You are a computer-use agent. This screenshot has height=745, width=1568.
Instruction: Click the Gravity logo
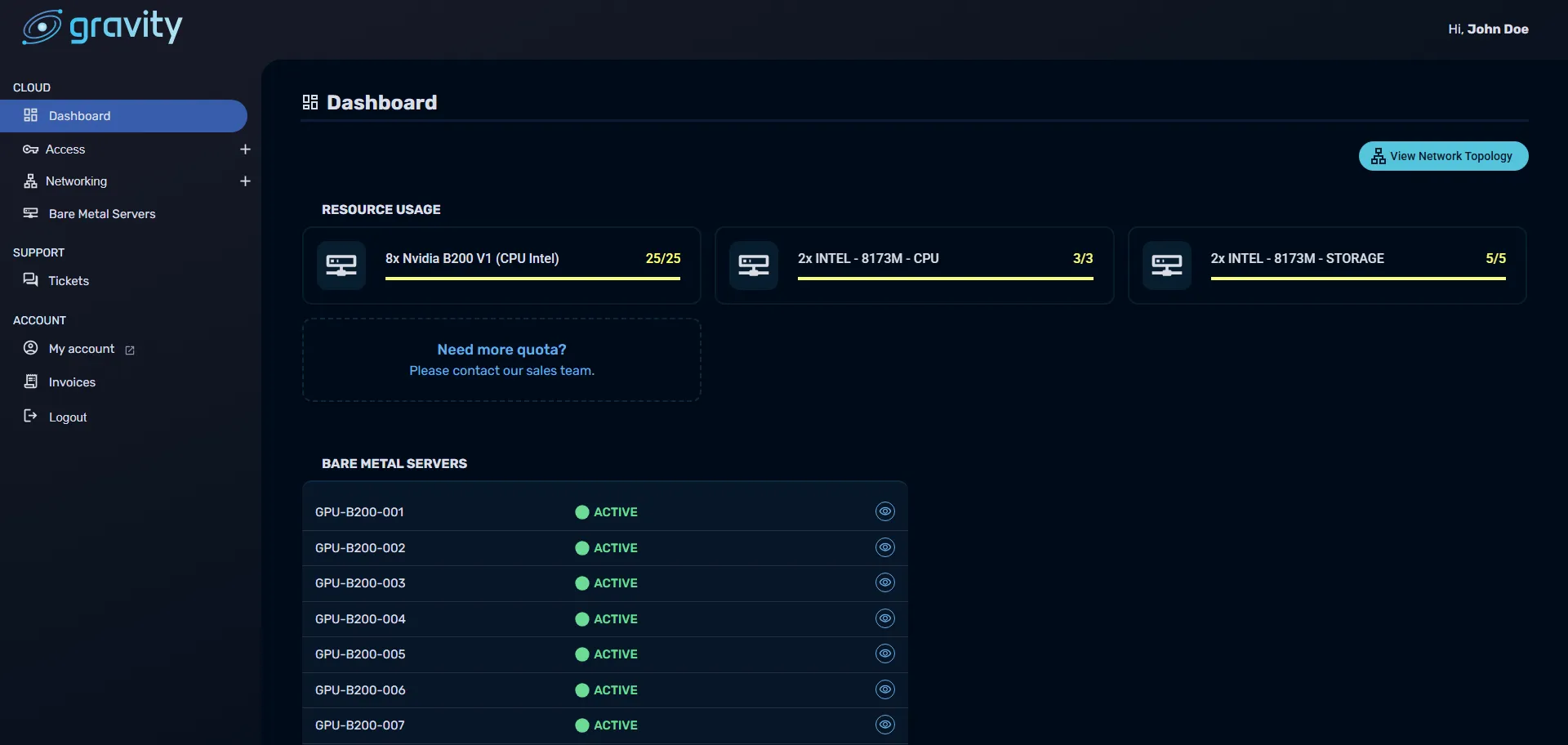coord(102,27)
